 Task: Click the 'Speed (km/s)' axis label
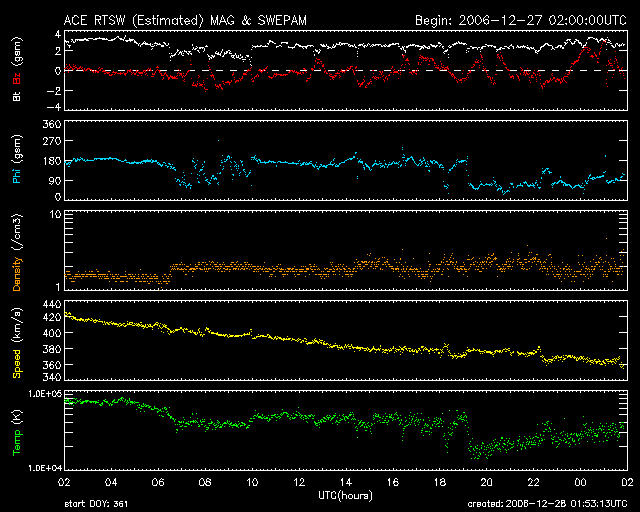click(x=17, y=343)
